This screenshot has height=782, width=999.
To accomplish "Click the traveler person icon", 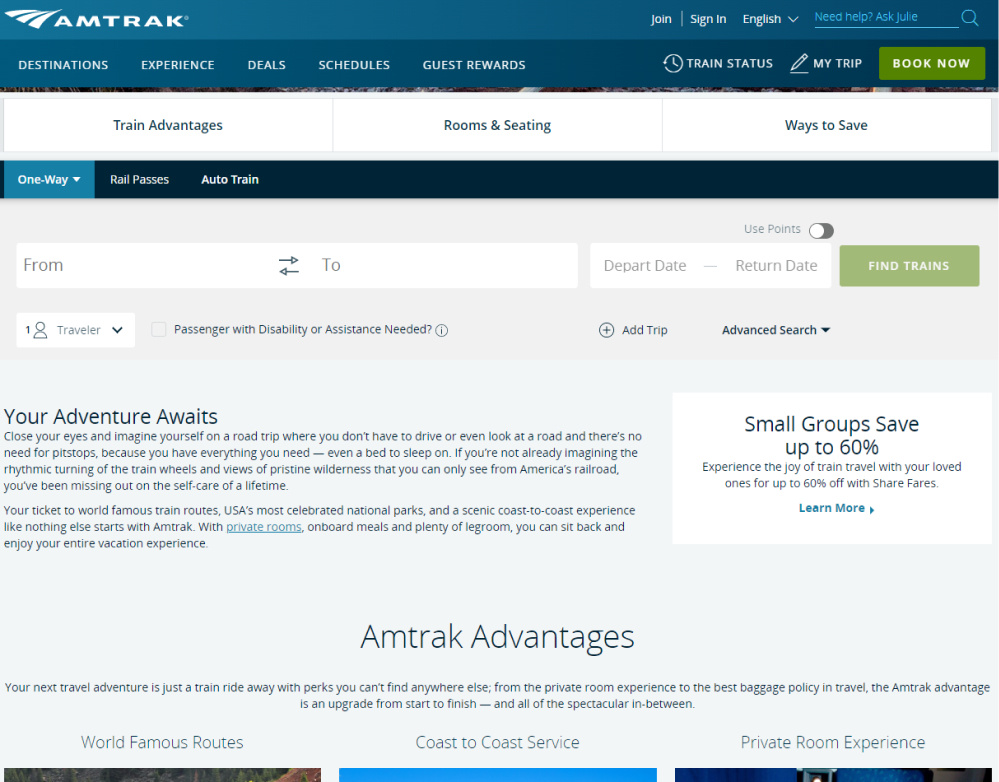I will point(40,330).
